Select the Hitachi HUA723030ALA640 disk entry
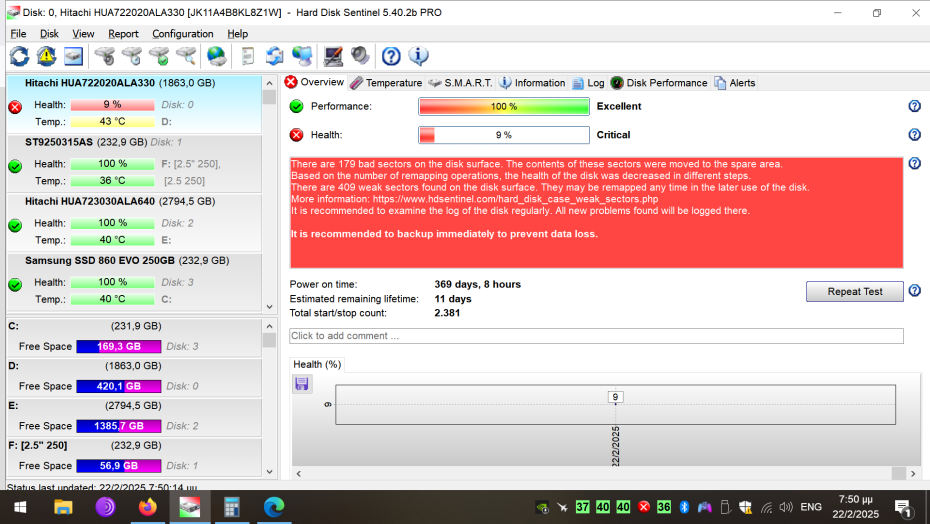 (x=134, y=223)
